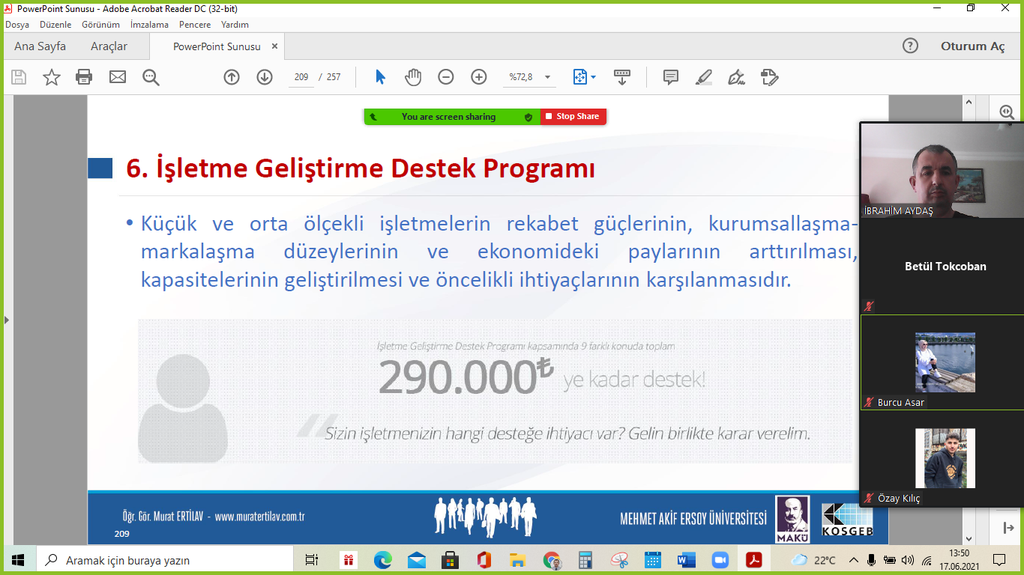This screenshot has height=575, width=1024.
Task: Show hidden system tray icons
Action: (x=854, y=560)
